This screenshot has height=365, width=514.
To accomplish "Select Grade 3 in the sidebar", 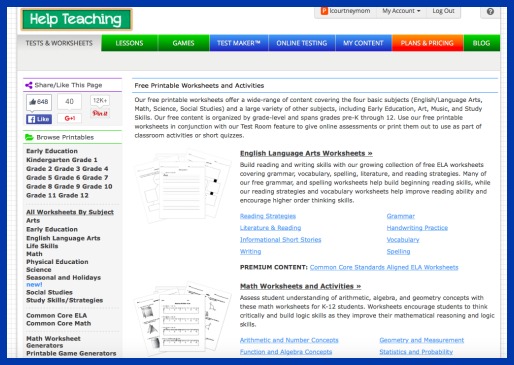I will coord(67,169).
